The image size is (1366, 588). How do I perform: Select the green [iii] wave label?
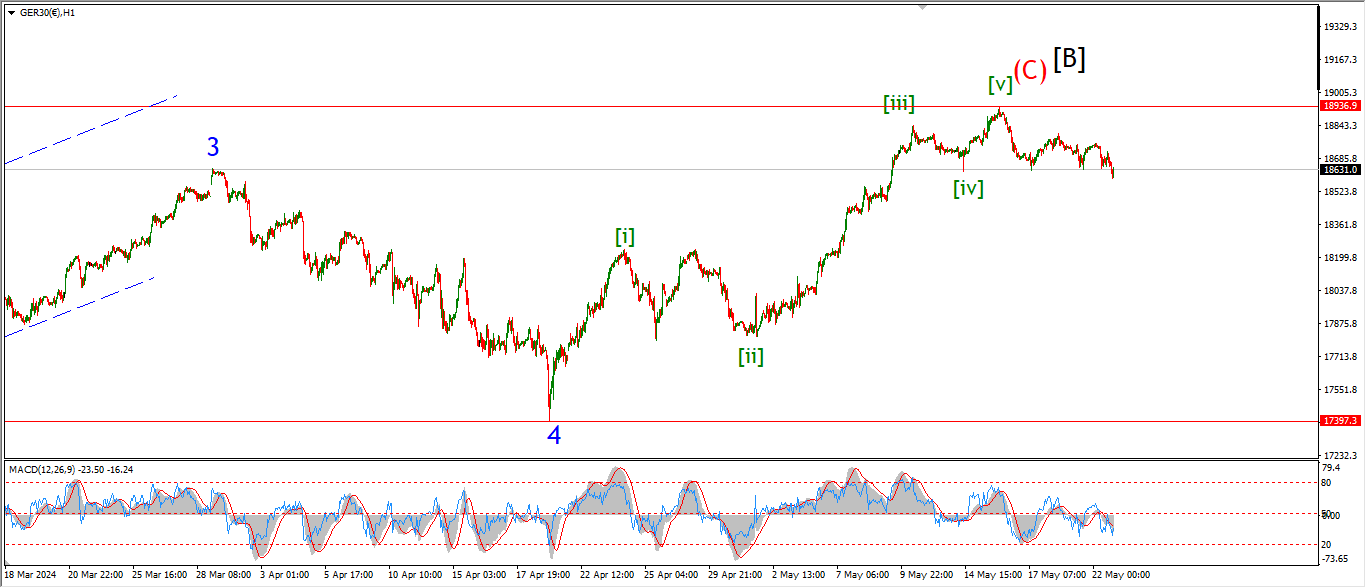coord(898,102)
